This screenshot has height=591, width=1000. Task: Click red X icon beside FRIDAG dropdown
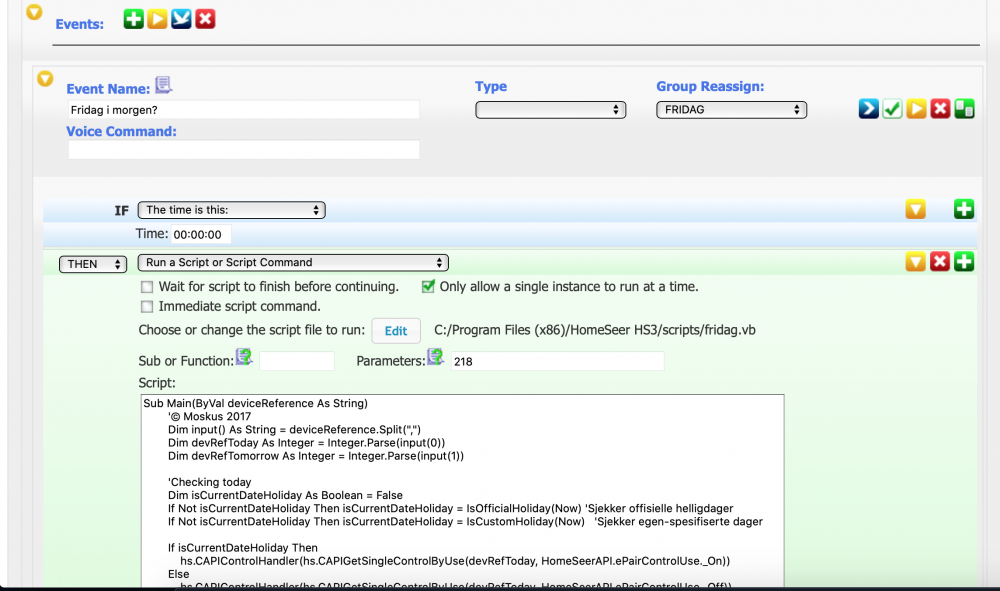pyautogui.click(x=940, y=109)
